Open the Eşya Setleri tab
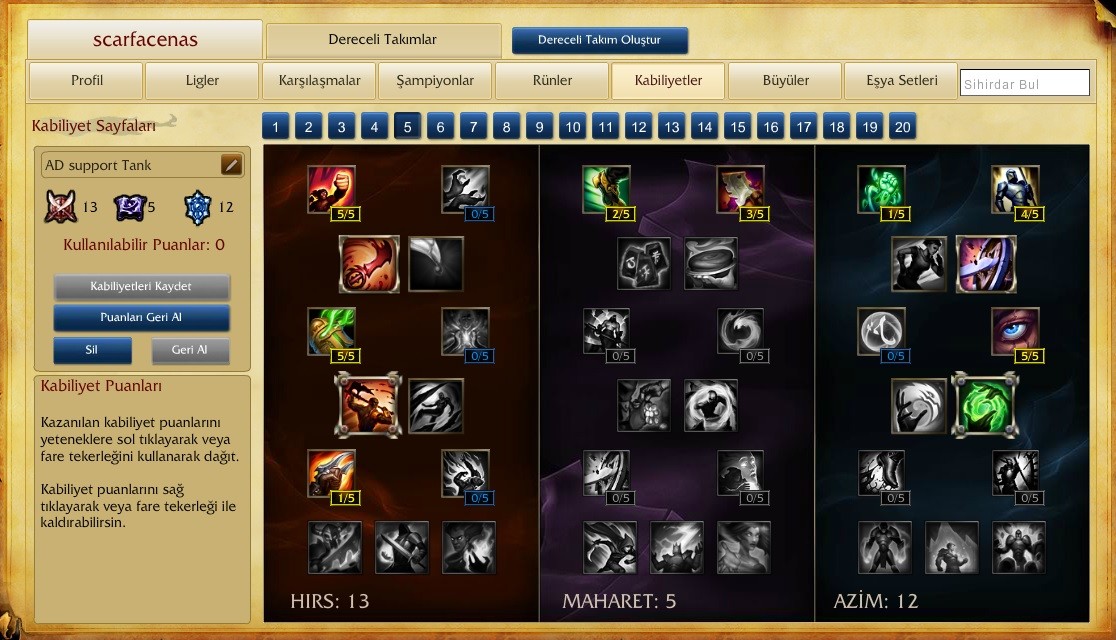Screen dimensions: 1116x640 tap(901, 80)
